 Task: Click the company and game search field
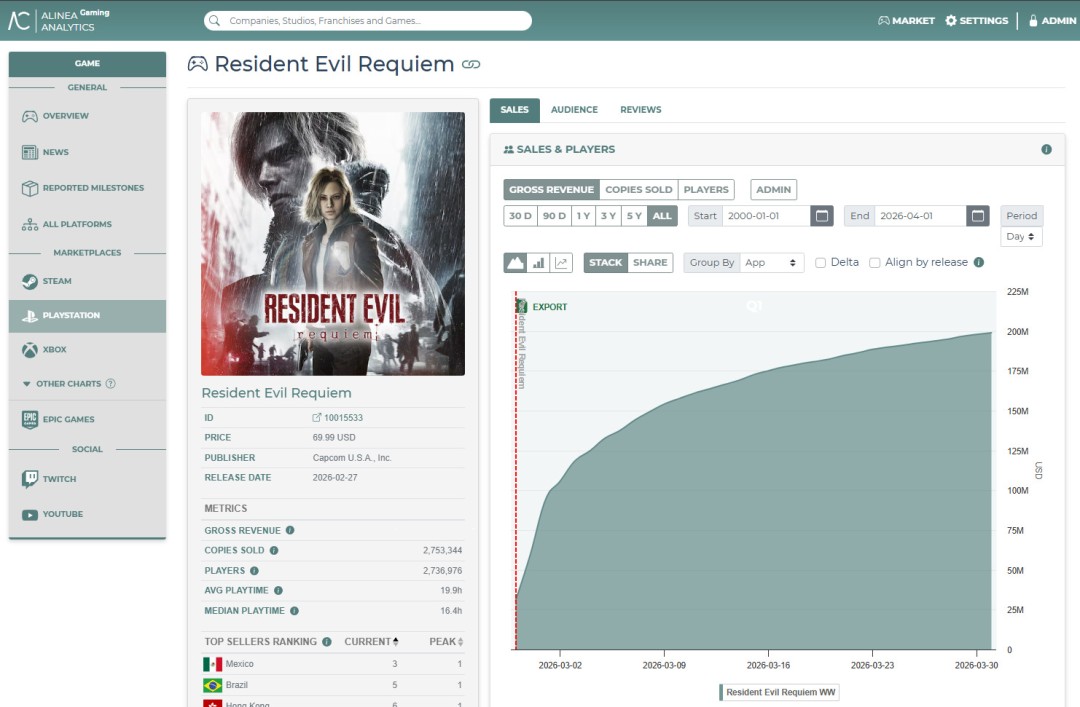click(368, 20)
